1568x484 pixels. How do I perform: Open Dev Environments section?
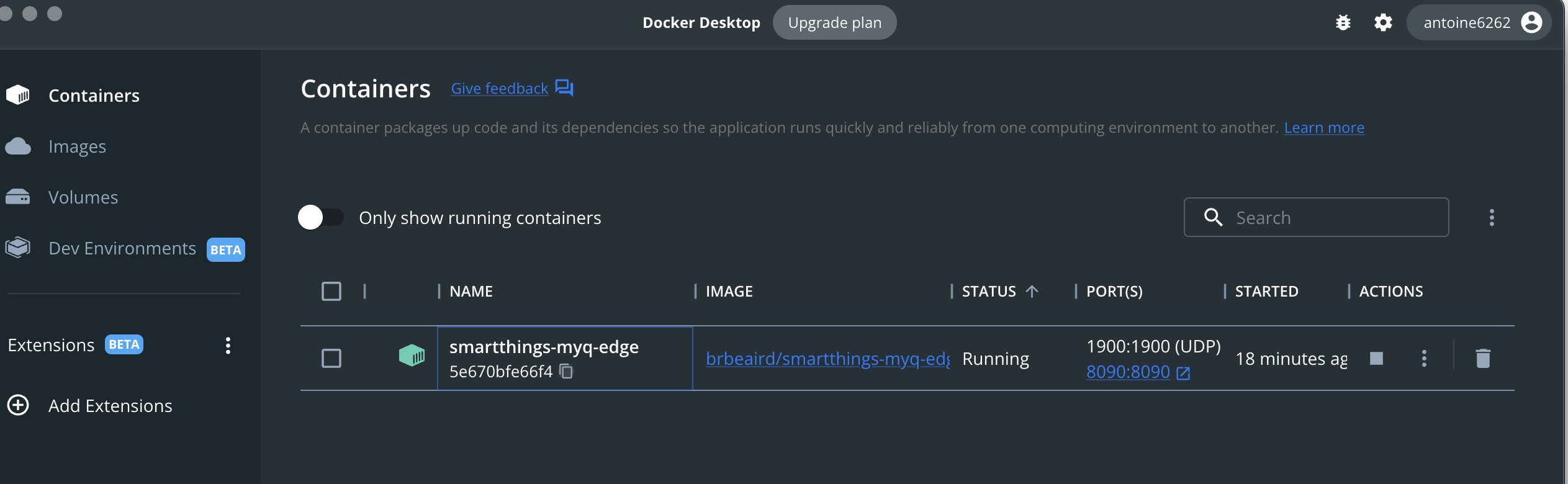122,248
